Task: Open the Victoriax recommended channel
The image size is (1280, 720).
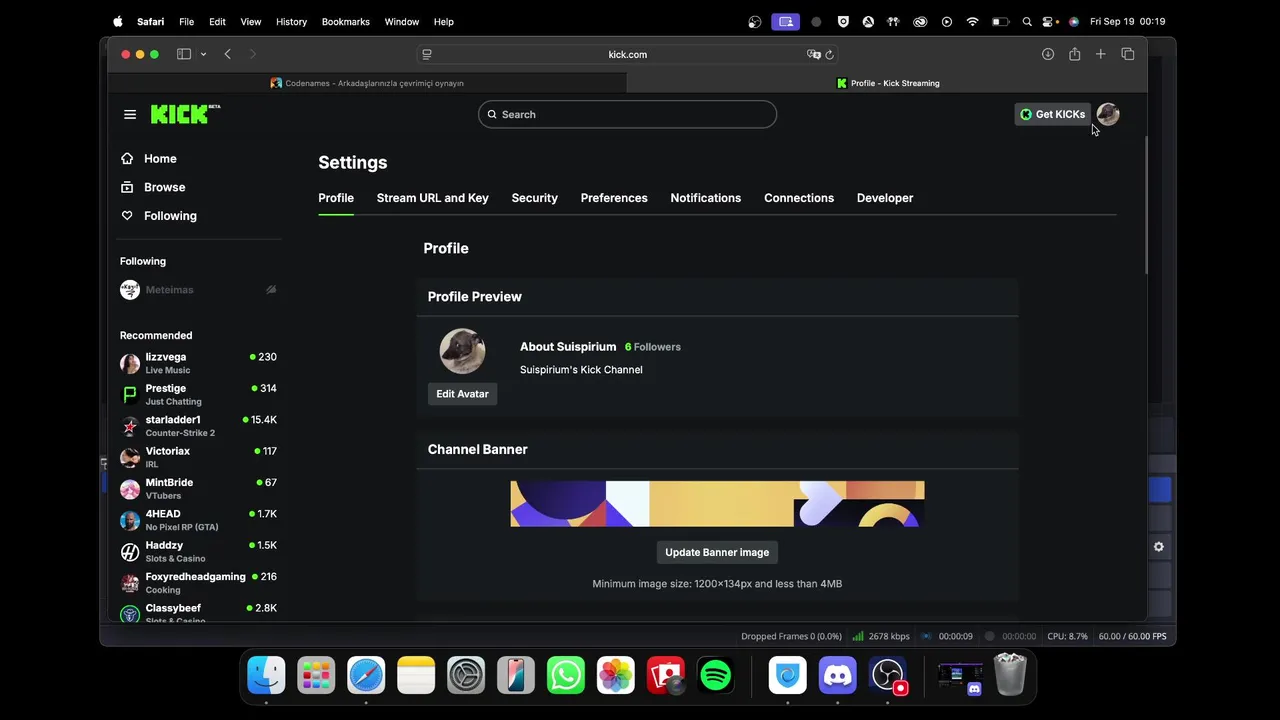Action: click(x=198, y=457)
